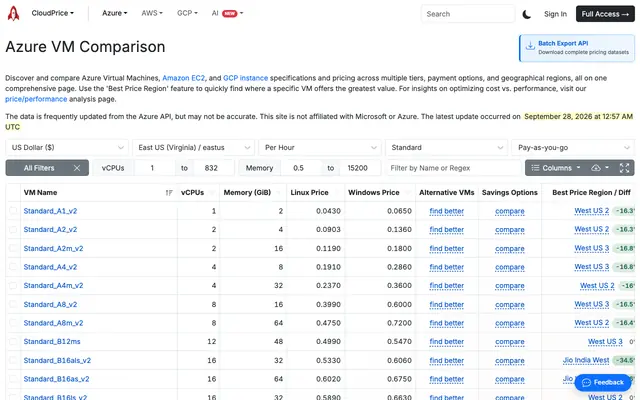640x400 pixels.
Task: Open the AWS nav menu
Action: coord(152,13)
